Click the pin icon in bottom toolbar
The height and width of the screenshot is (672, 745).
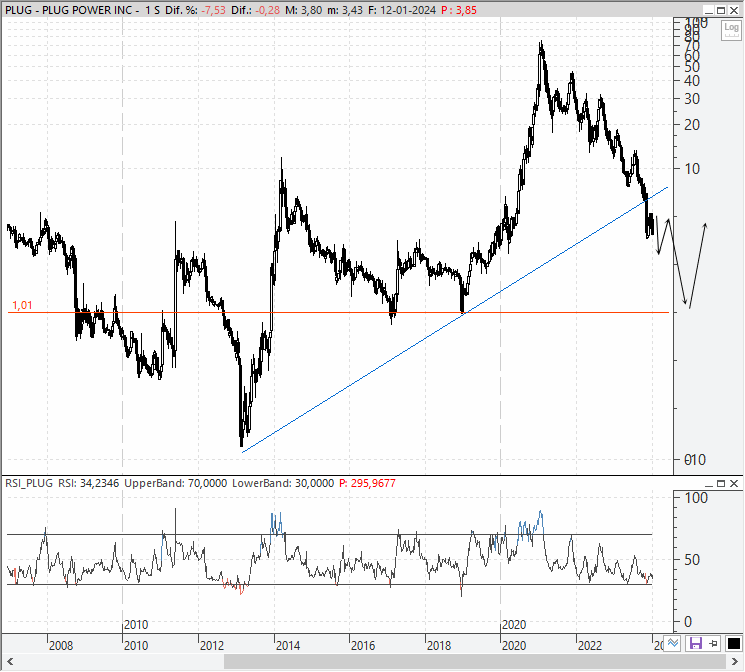(713, 643)
